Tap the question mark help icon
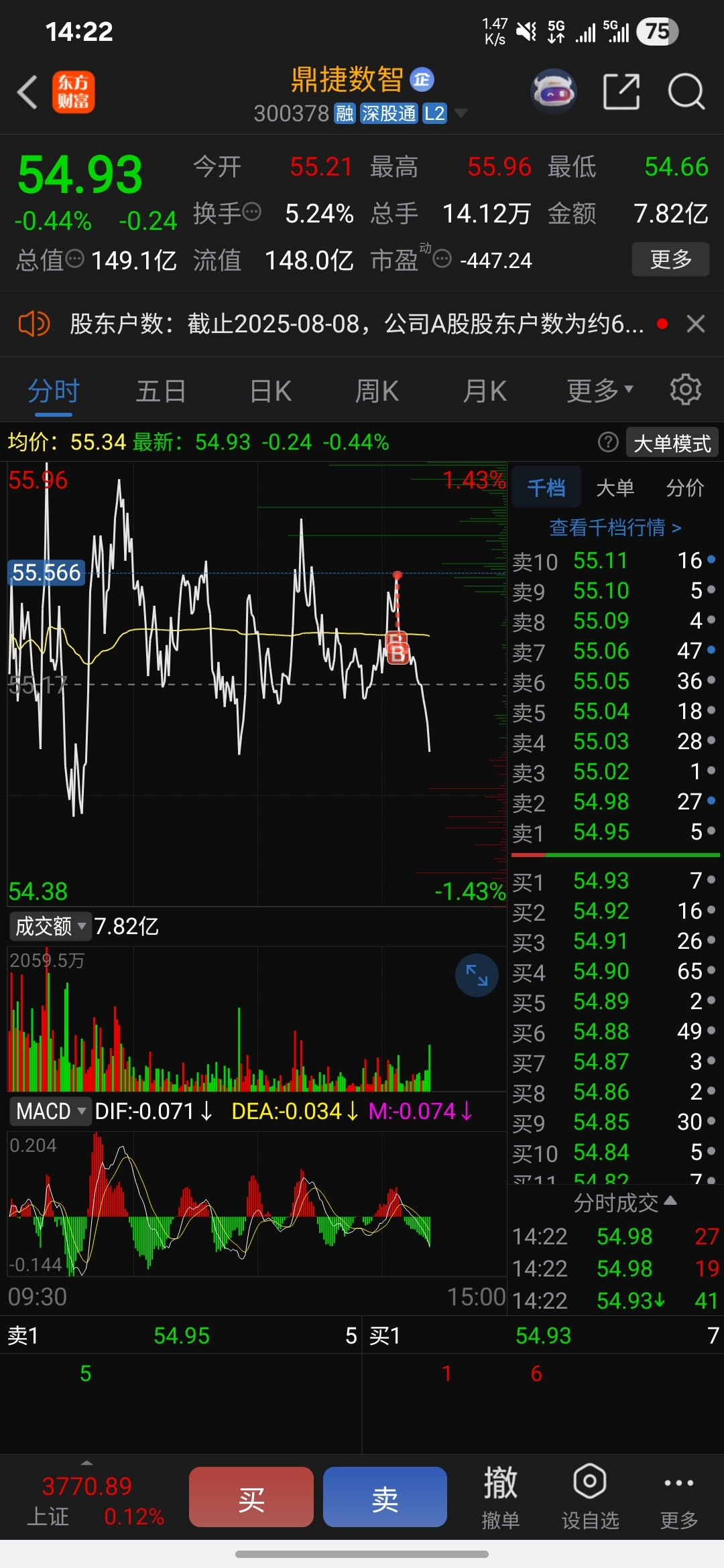Image resolution: width=724 pixels, height=1568 pixels. [608, 442]
